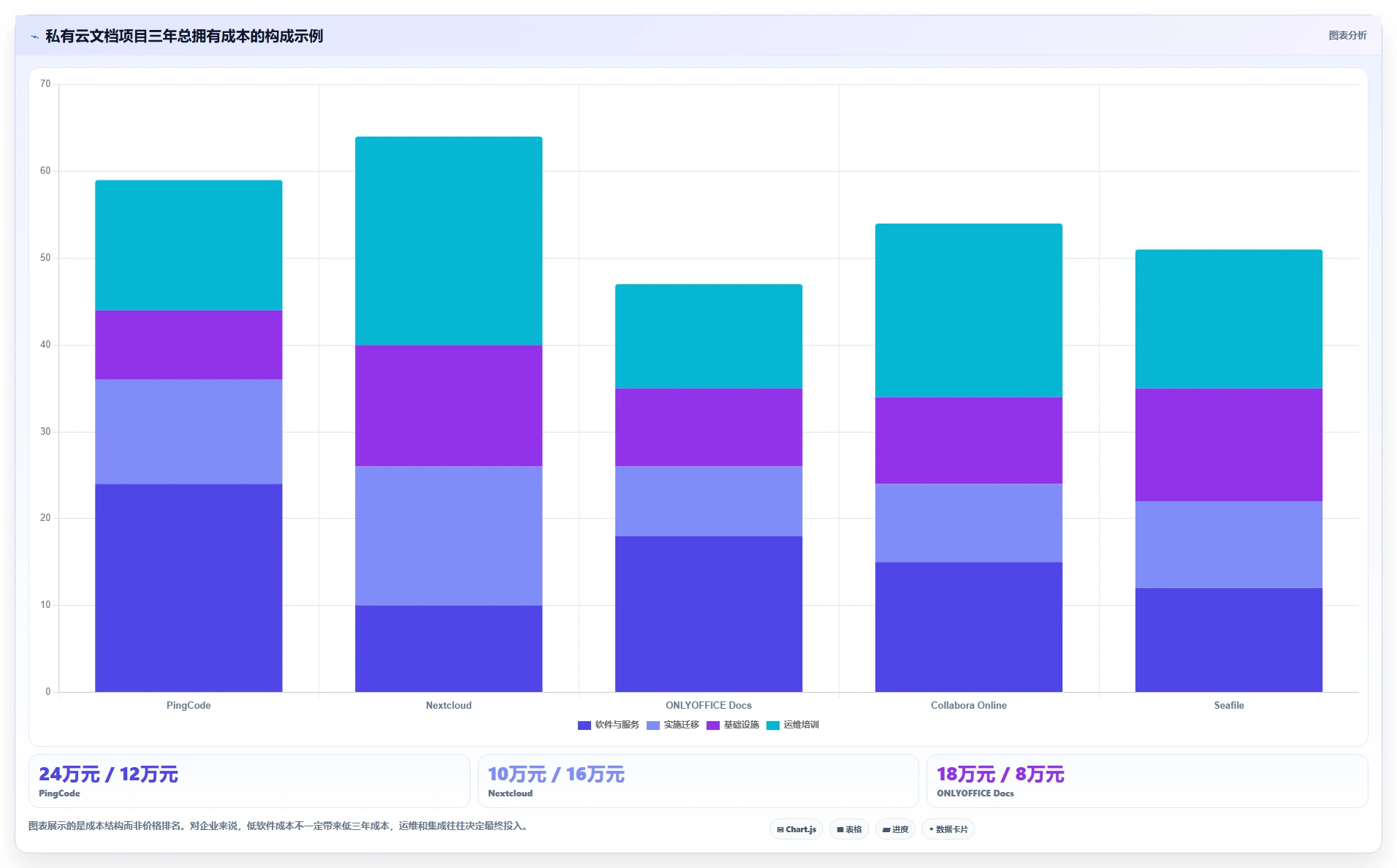This screenshot has width=1397, height=868.
Task: Click the y-axis tick label 70
Action: (45, 84)
